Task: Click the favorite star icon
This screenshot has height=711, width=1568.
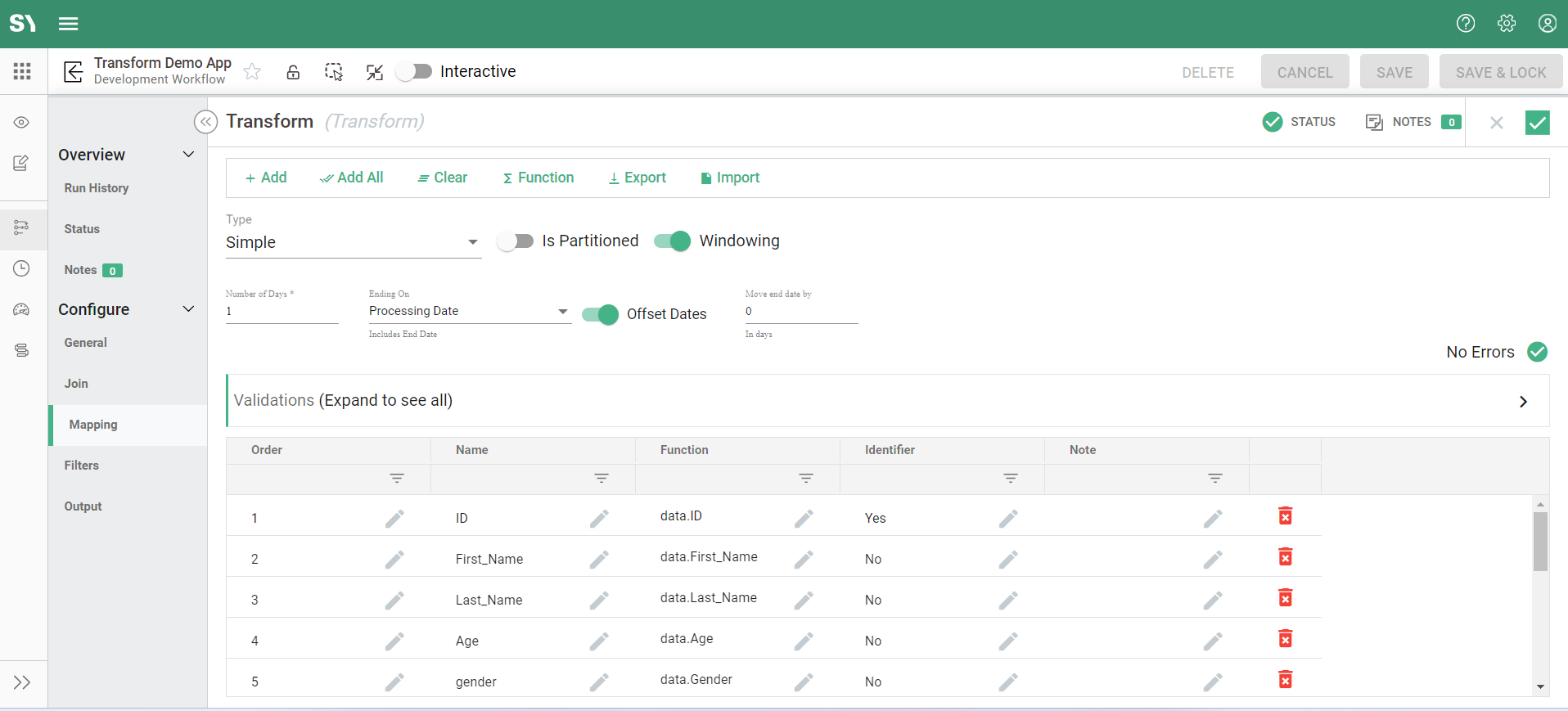Action: 252,72
